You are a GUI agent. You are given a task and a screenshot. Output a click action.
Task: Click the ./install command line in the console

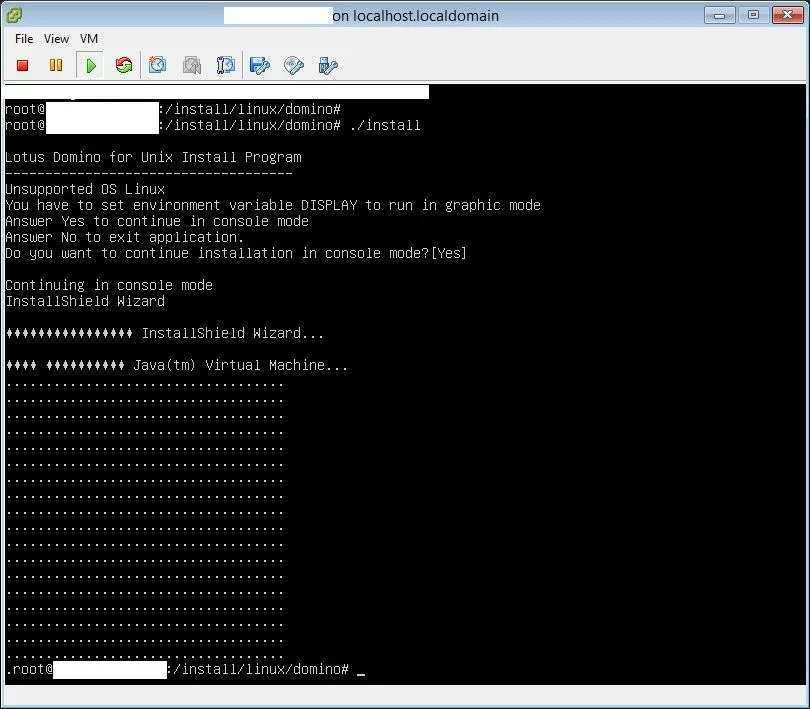click(x=385, y=126)
